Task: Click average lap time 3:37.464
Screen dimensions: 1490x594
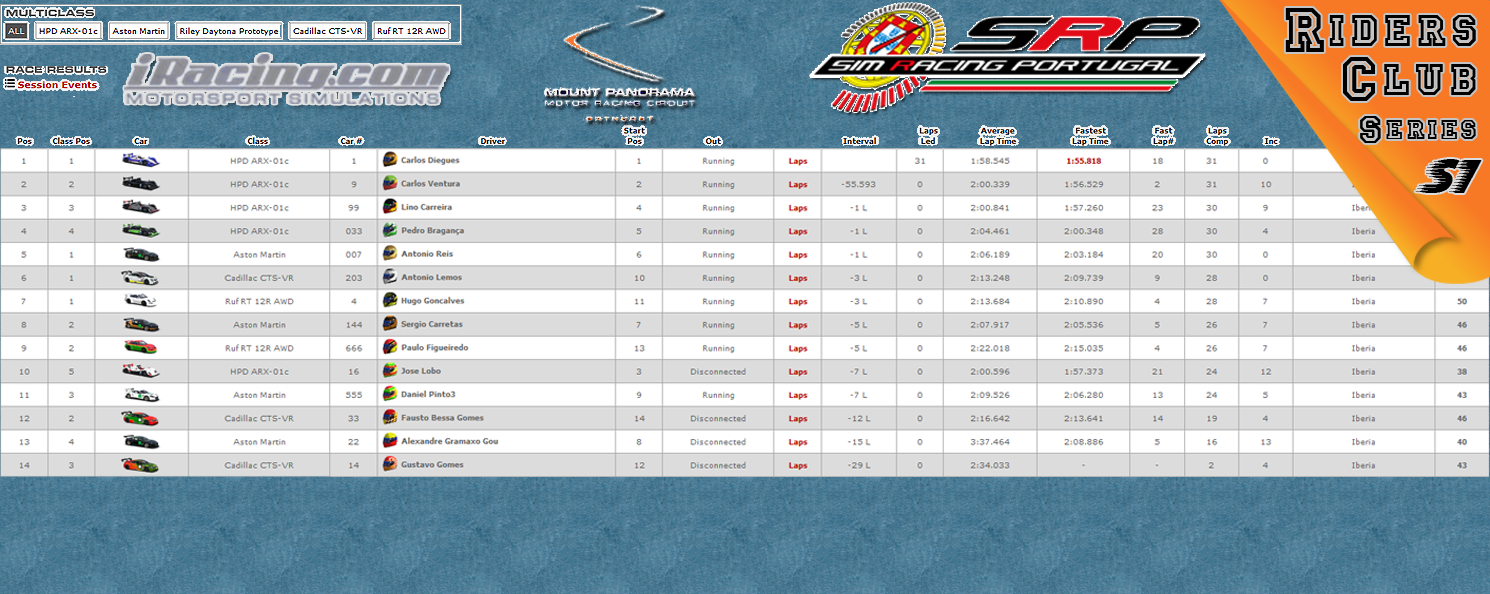Action: tap(990, 442)
